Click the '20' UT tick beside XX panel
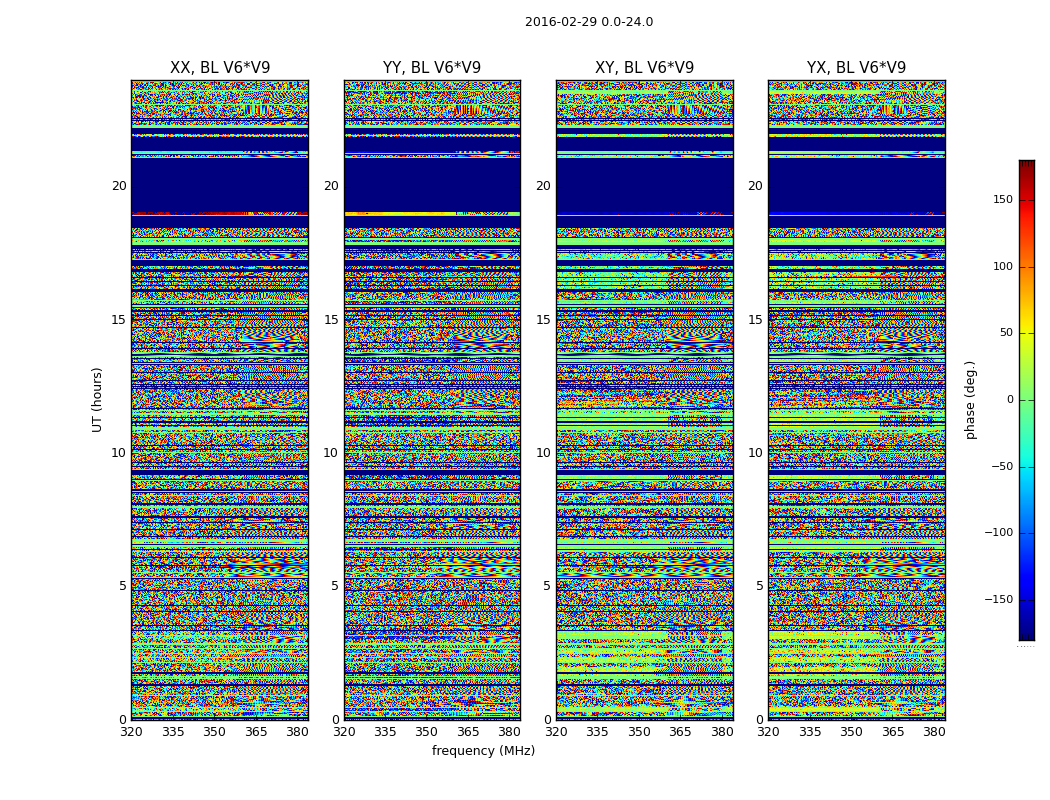 pos(119,186)
